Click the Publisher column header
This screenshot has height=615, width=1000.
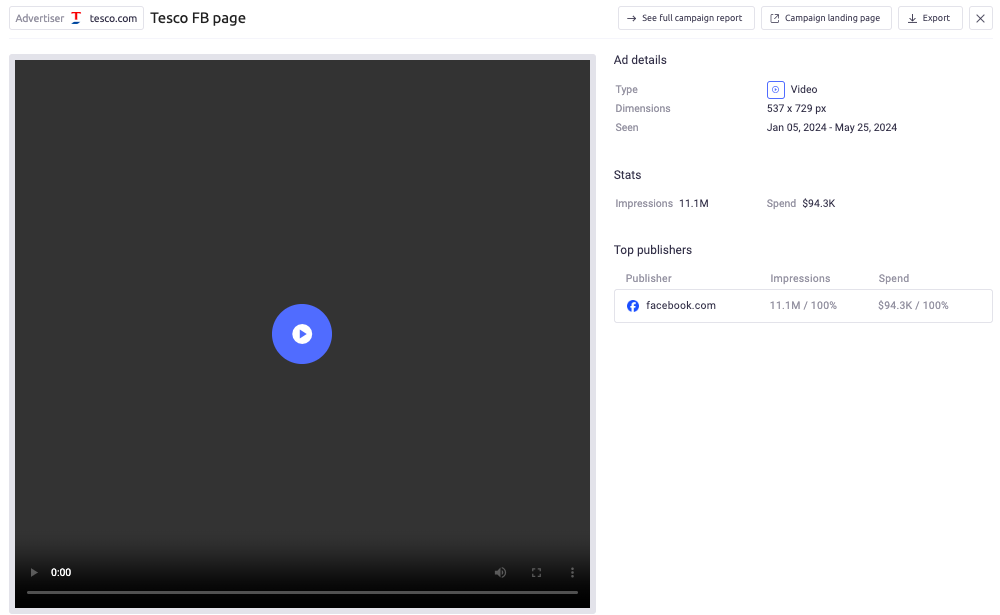[648, 278]
